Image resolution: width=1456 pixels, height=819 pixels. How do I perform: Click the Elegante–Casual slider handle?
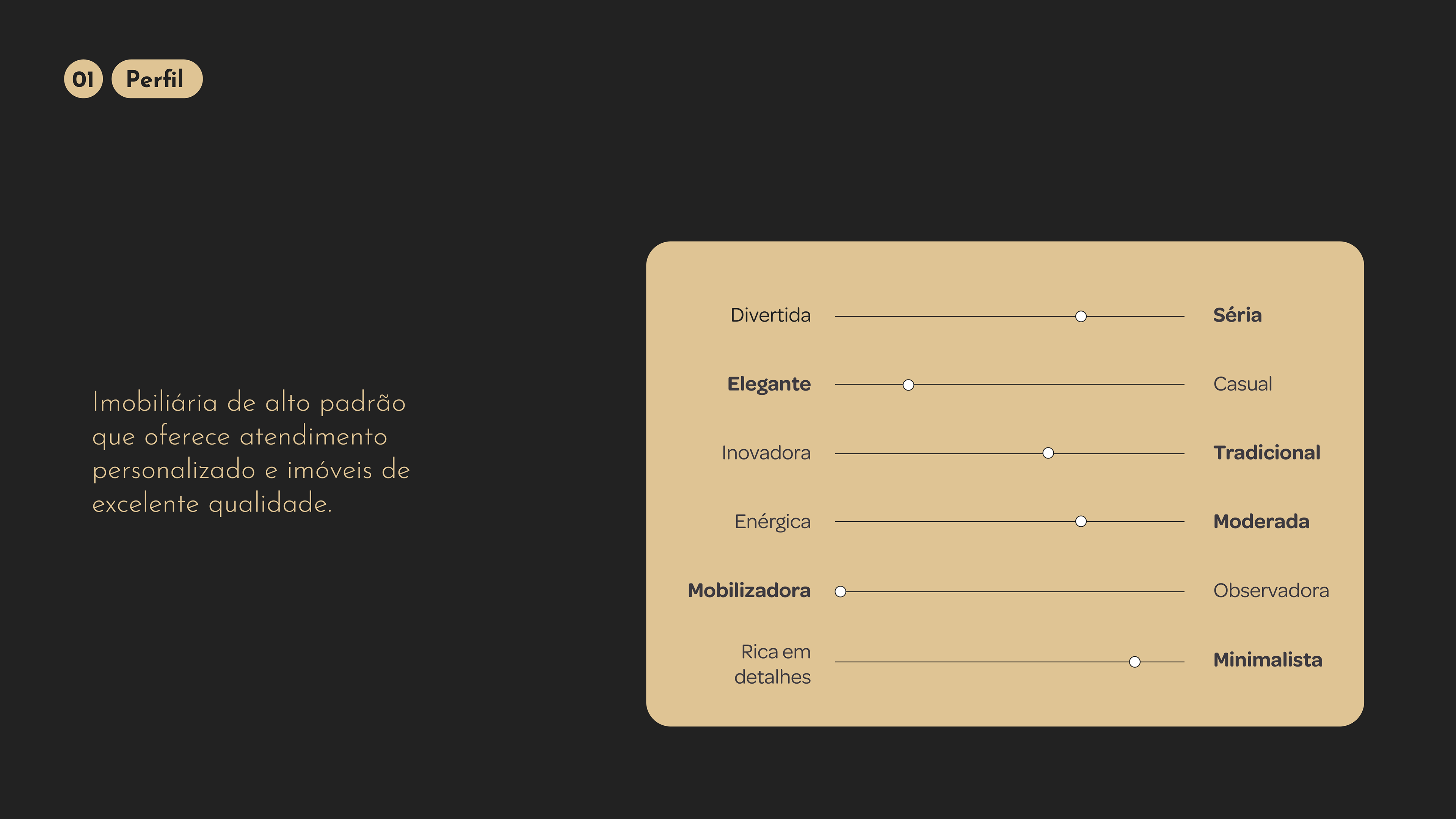pos(908,385)
